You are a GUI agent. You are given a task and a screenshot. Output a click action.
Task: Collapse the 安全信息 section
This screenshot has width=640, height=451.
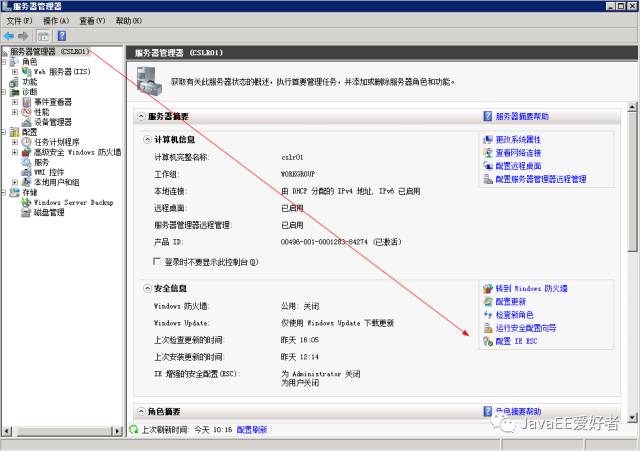coord(147,288)
